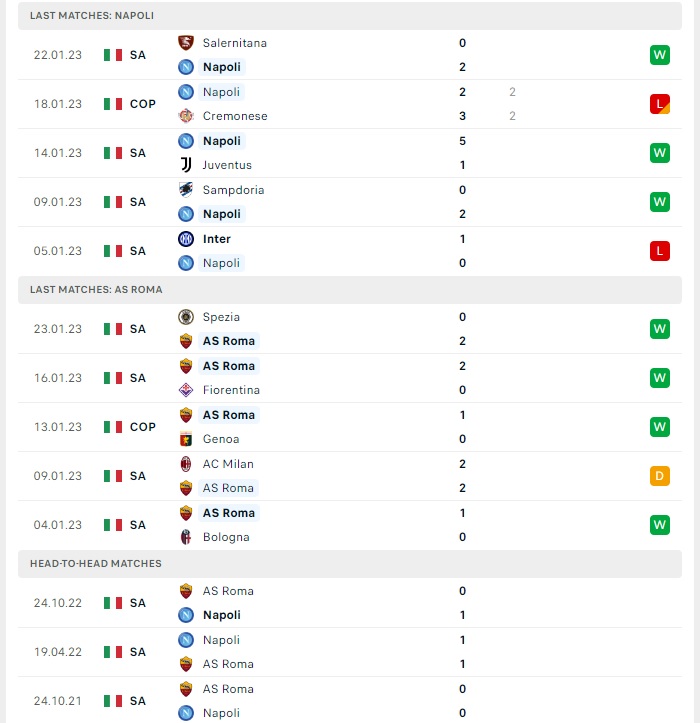700x723 pixels.
Task: Click the Inter club badge
Action: pyautogui.click(x=186, y=239)
